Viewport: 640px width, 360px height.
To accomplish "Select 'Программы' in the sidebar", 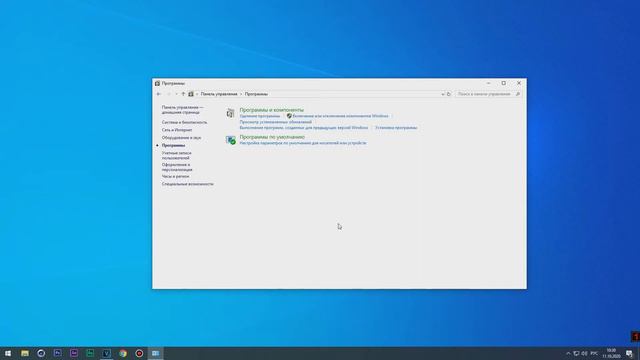I will coord(173,145).
